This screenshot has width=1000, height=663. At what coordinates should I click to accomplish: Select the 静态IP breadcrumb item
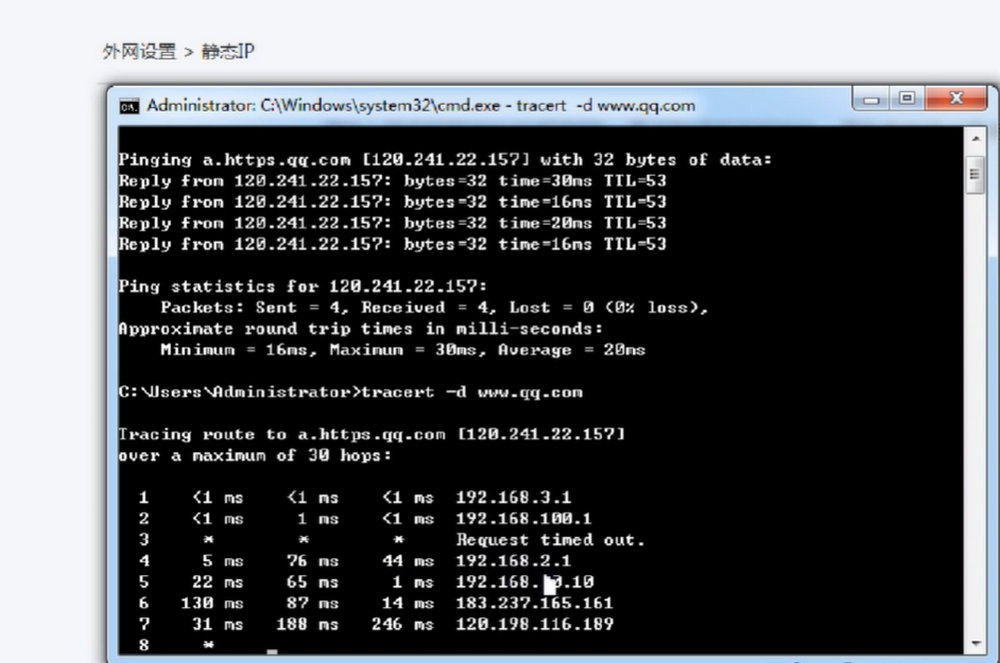228,51
